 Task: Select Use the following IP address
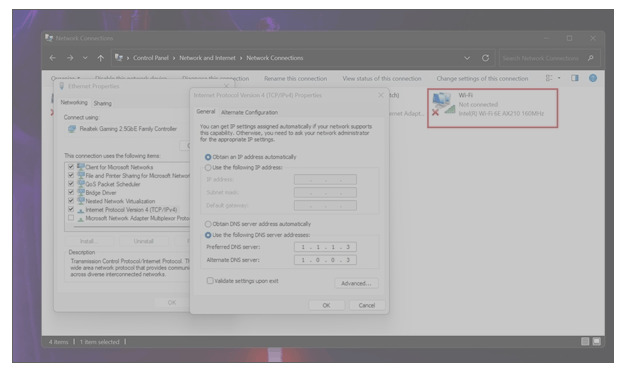(208, 168)
